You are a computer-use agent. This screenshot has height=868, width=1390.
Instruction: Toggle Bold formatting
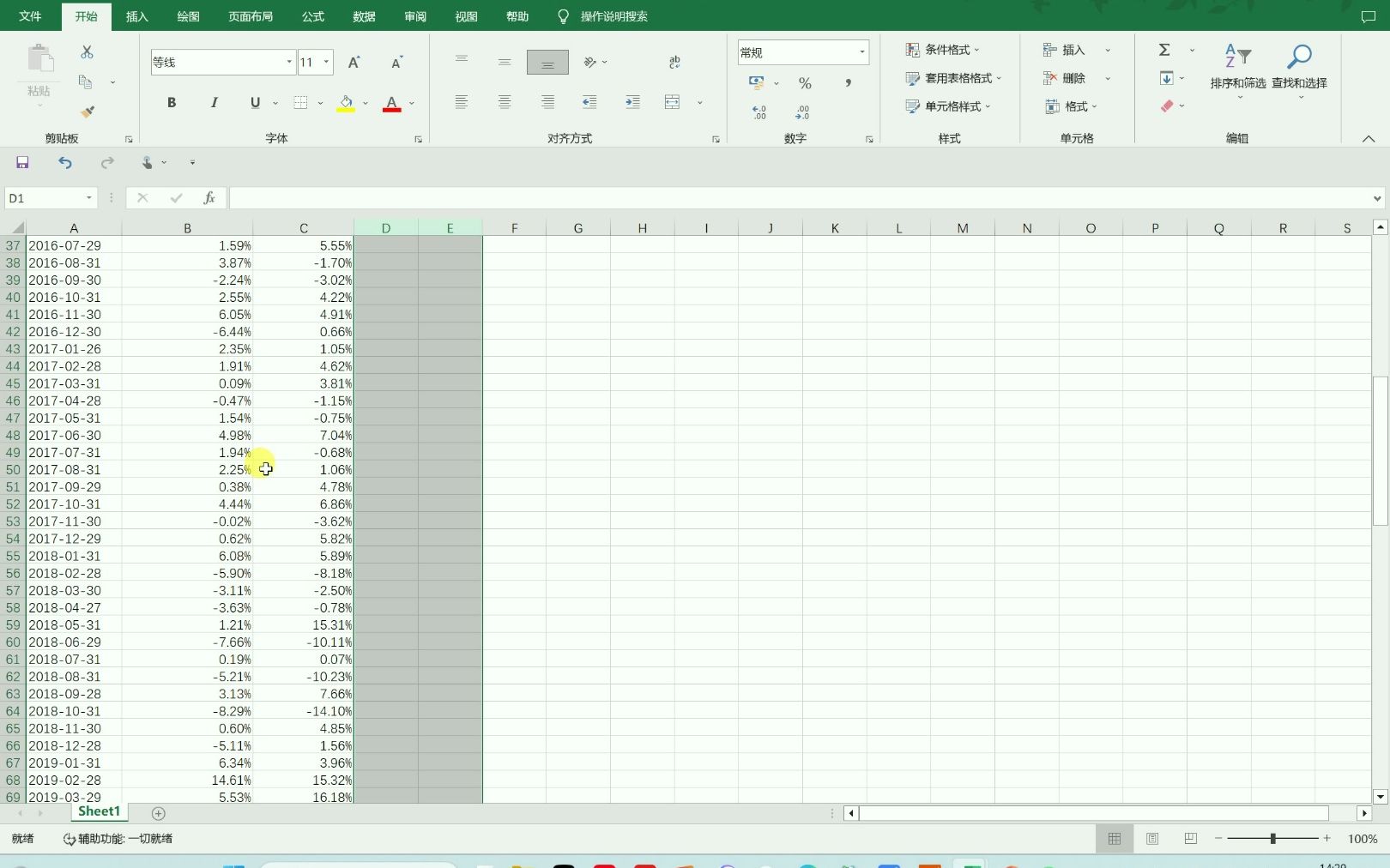coord(172,102)
